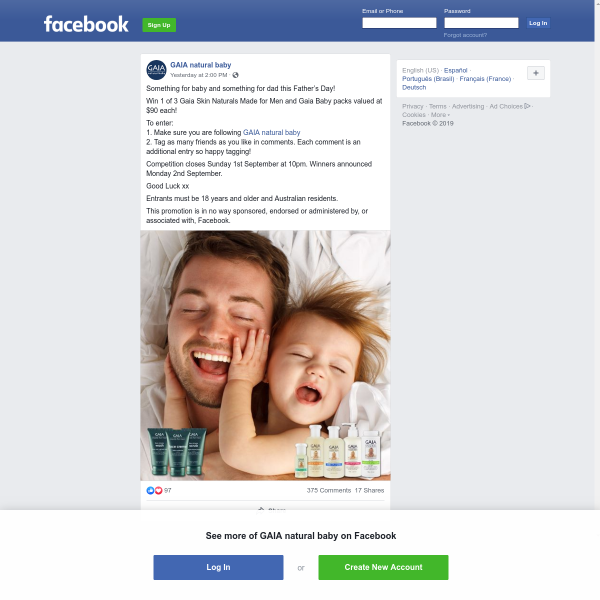Click the header Log In button
600x600 pixels.
[x=538, y=23]
